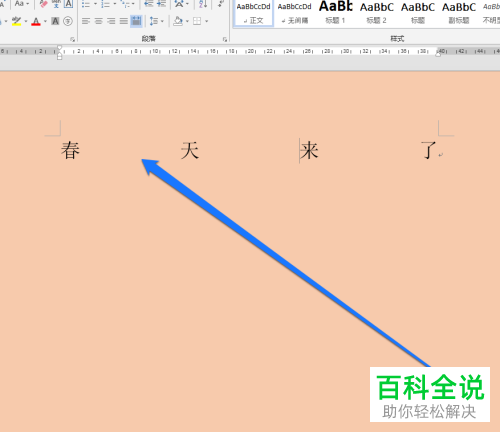Toggle center alignment

98,21
